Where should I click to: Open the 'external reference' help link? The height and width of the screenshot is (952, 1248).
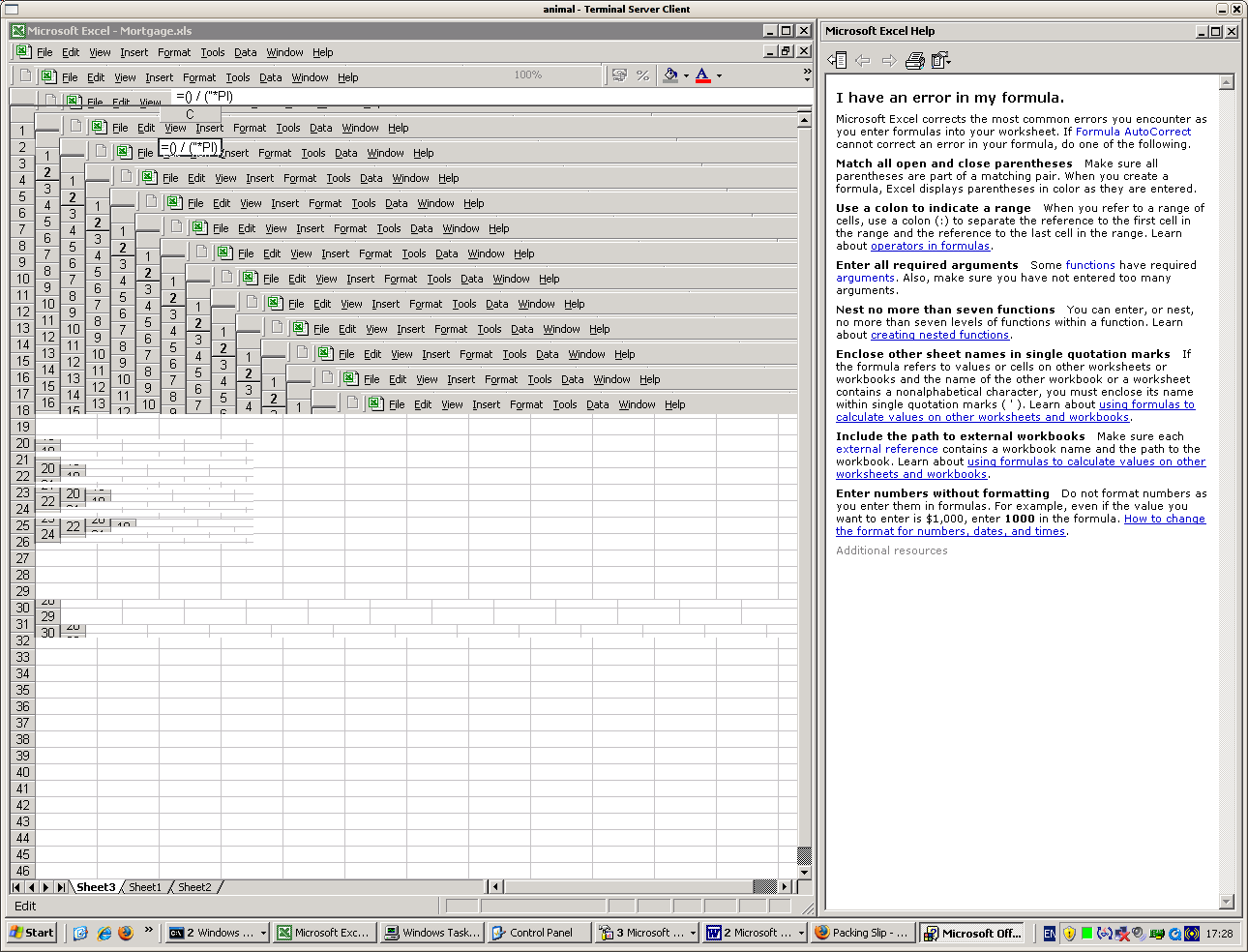pyautogui.click(x=887, y=449)
